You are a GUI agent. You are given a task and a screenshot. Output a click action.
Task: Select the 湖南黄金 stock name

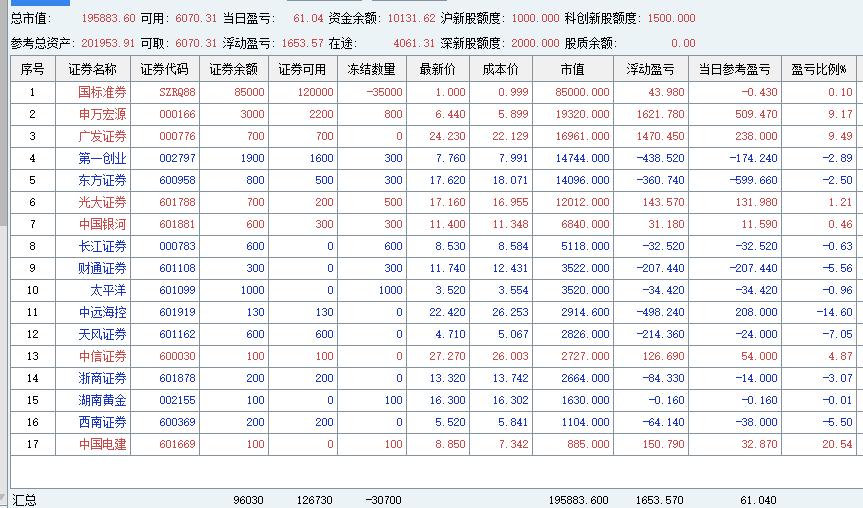102,401
